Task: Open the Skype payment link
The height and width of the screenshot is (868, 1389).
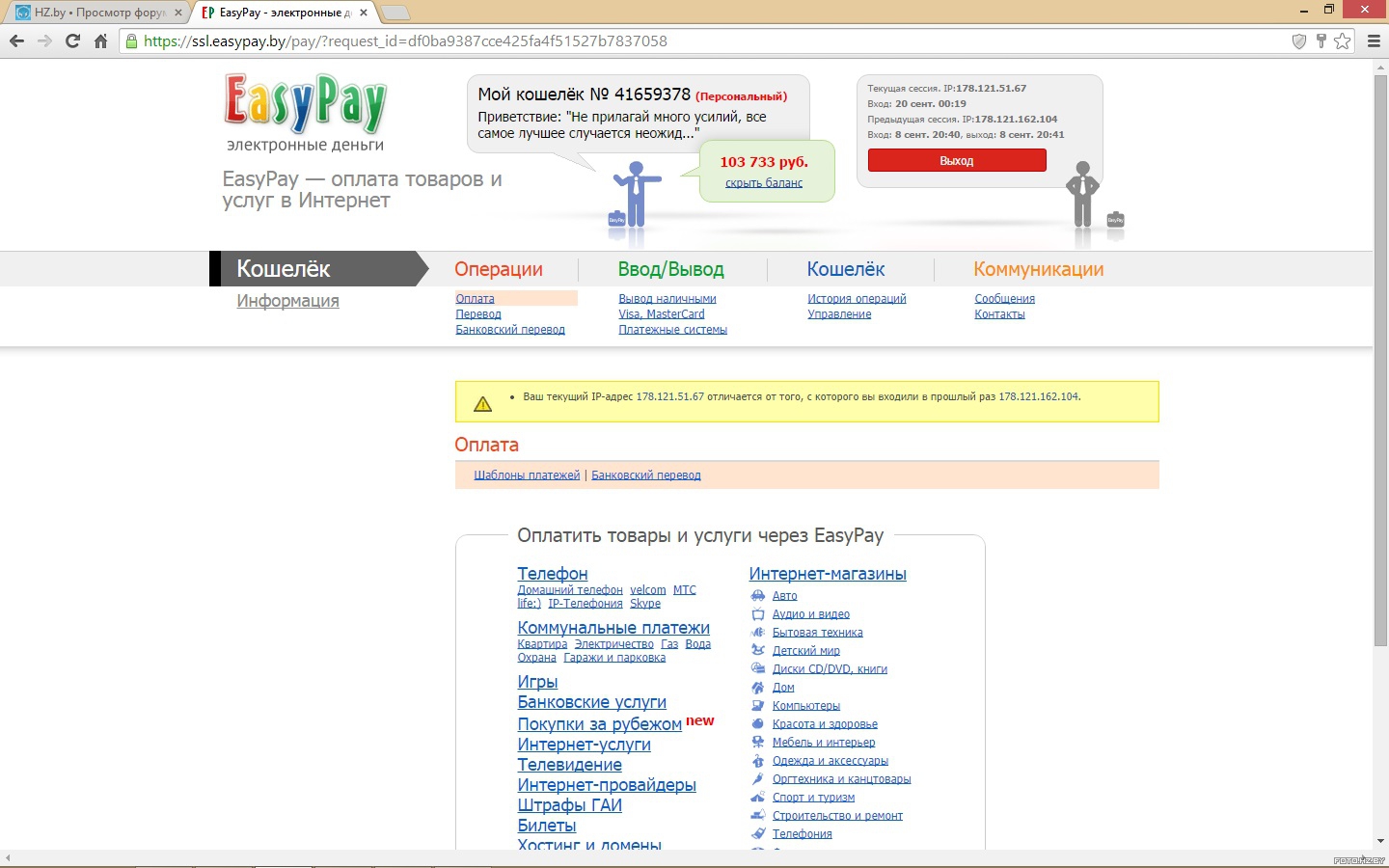Action: [x=645, y=604]
